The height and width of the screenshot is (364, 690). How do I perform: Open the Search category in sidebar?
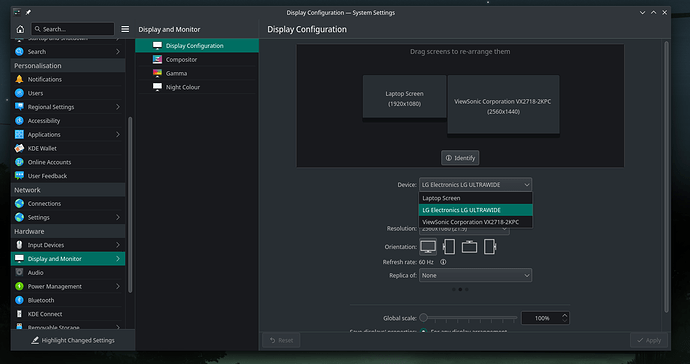pyautogui.click(x=68, y=51)
